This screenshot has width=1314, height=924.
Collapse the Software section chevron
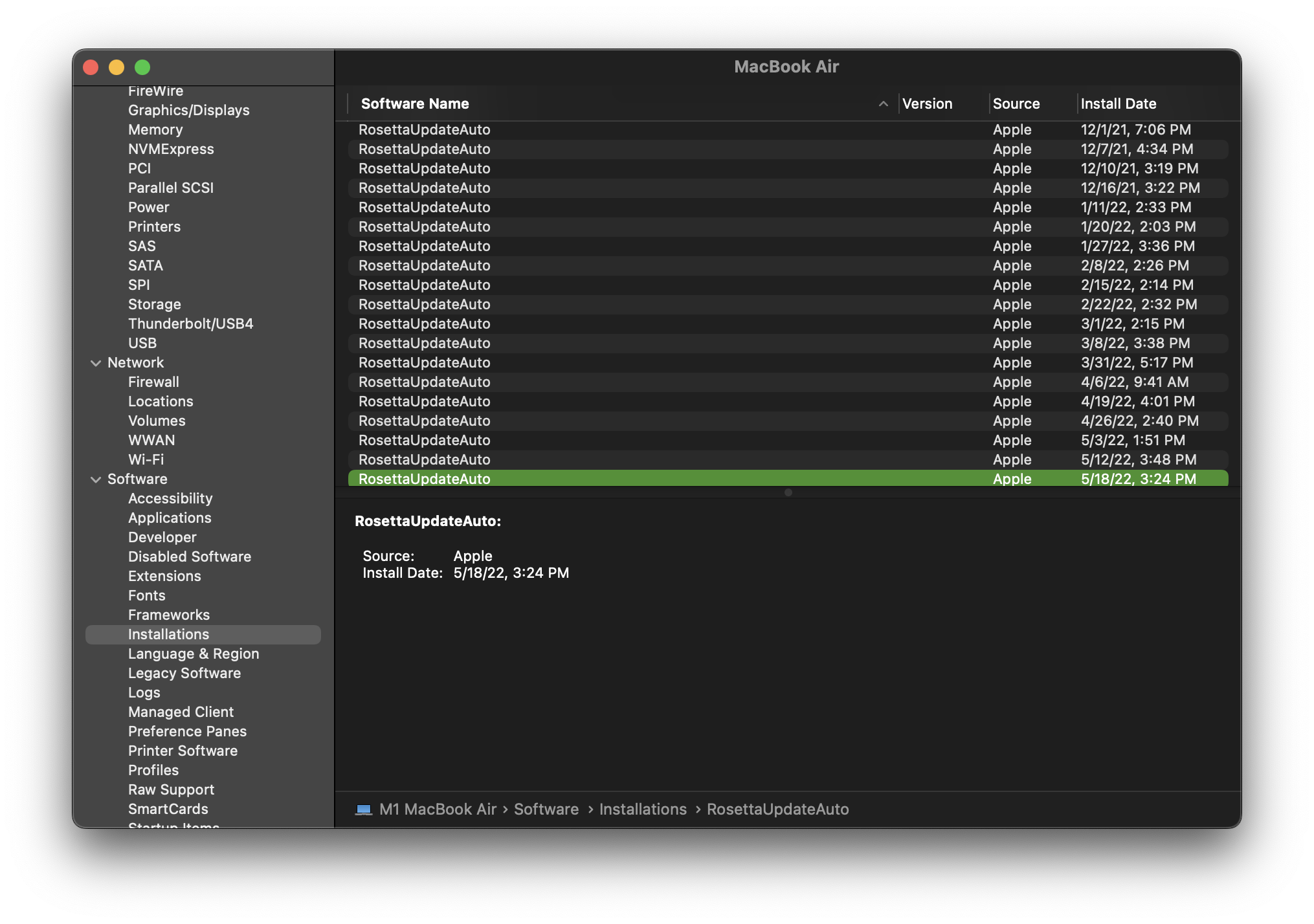pos(96,479)
